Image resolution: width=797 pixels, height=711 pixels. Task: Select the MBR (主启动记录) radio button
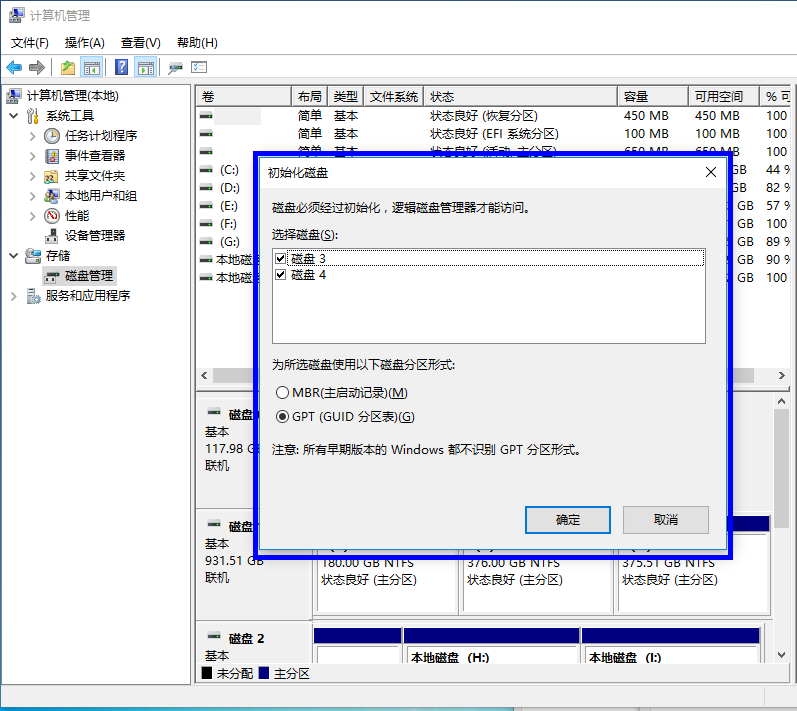click(x=282, y=393)
